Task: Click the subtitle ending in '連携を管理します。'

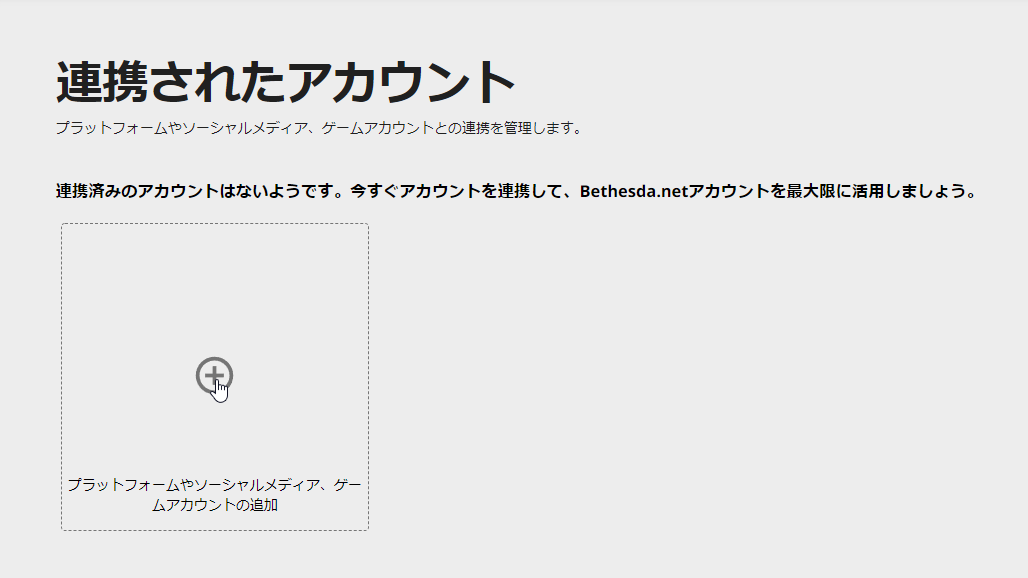Action: tap(319, 128)
